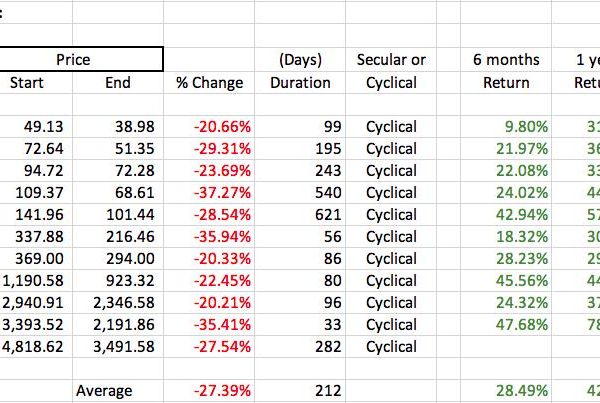Click the 212 average duration cell
This screenshot has height=403, width=600.
click(300, 391)
